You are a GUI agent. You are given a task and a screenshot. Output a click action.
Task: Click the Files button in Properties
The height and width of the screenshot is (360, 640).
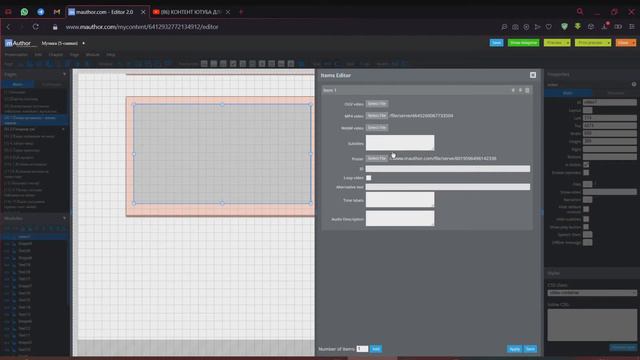pos(587,184)
